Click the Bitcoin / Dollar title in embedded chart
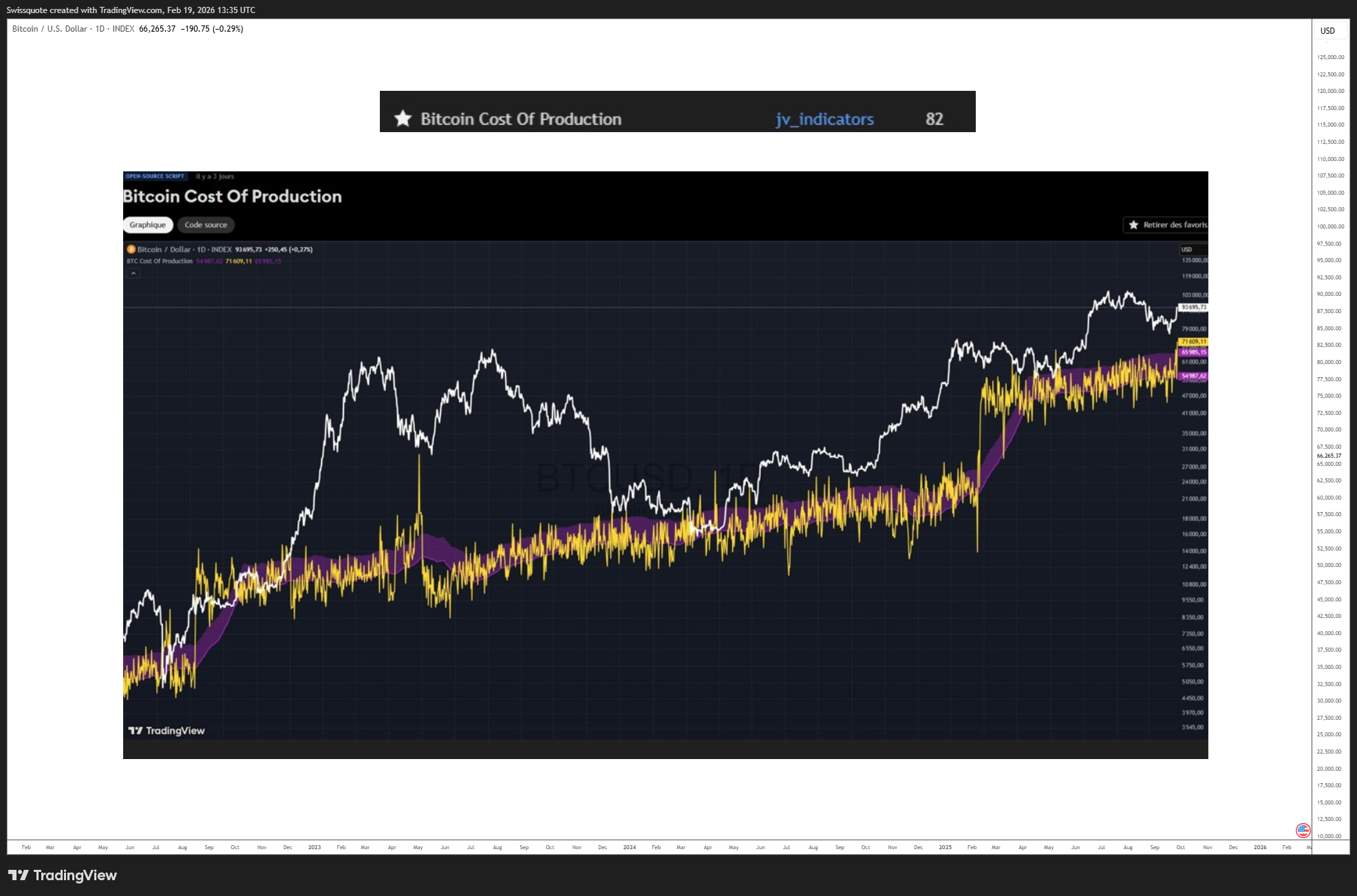Screen dimensions: 1357x896 click(164, 249)
